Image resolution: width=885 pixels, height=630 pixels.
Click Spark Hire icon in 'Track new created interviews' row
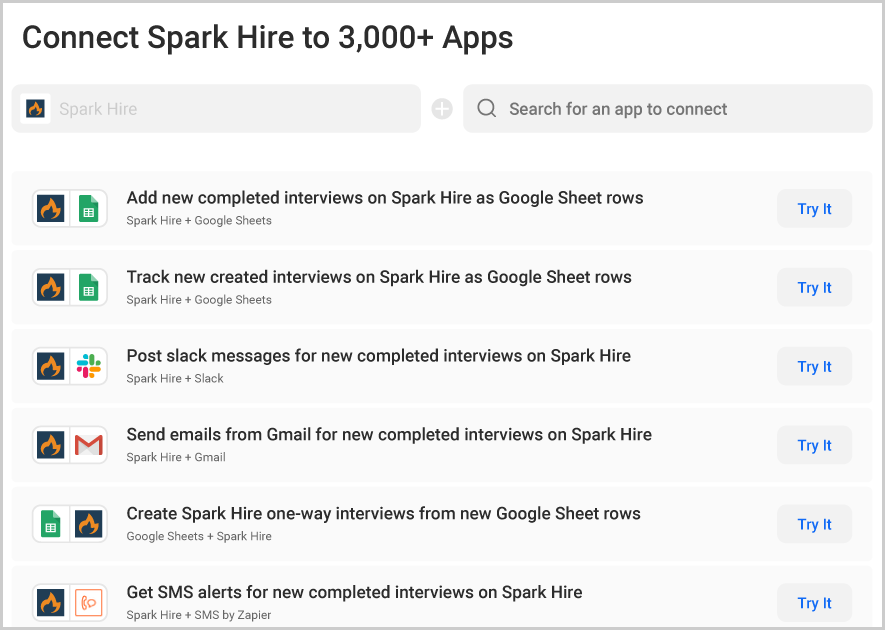(51, 287)
